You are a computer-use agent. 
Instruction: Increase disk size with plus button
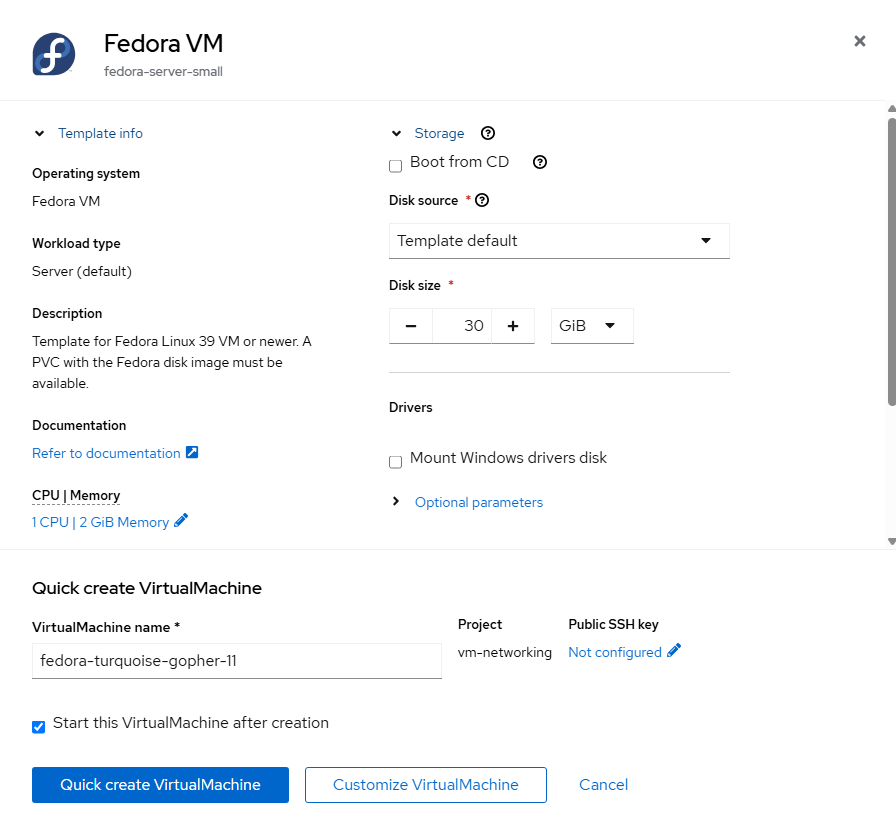[513, 326]
